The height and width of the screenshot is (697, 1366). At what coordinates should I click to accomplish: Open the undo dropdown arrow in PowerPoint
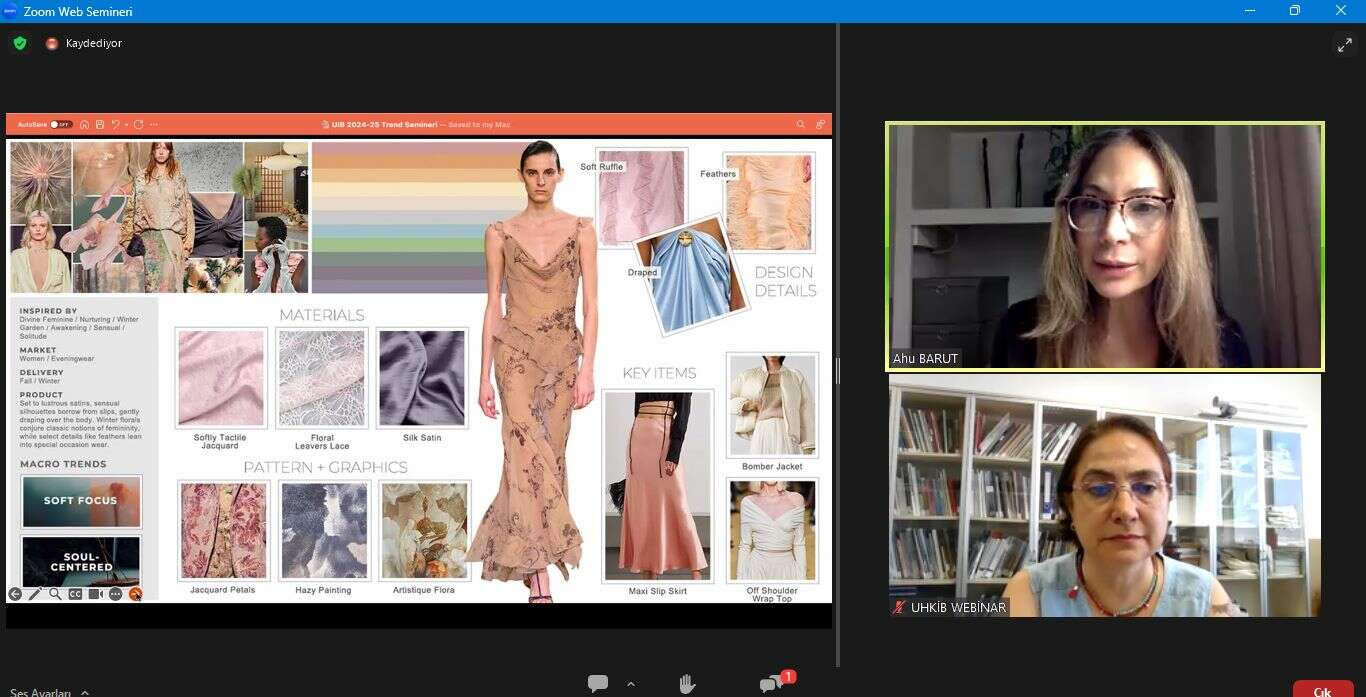126,125
